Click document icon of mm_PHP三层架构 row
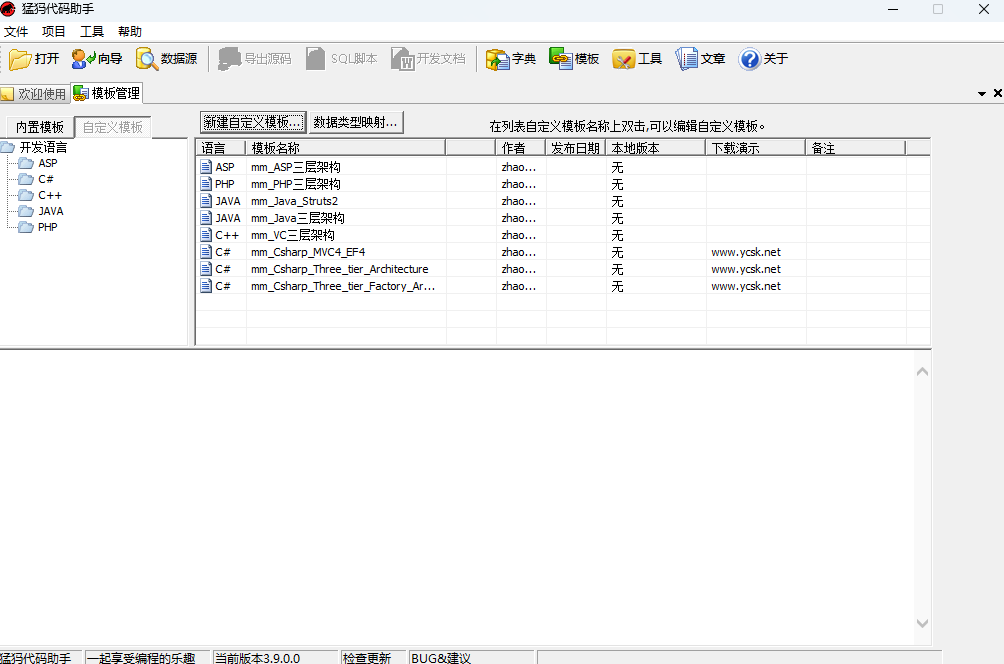The image size is (1004, 664). [x=206, y=184]
